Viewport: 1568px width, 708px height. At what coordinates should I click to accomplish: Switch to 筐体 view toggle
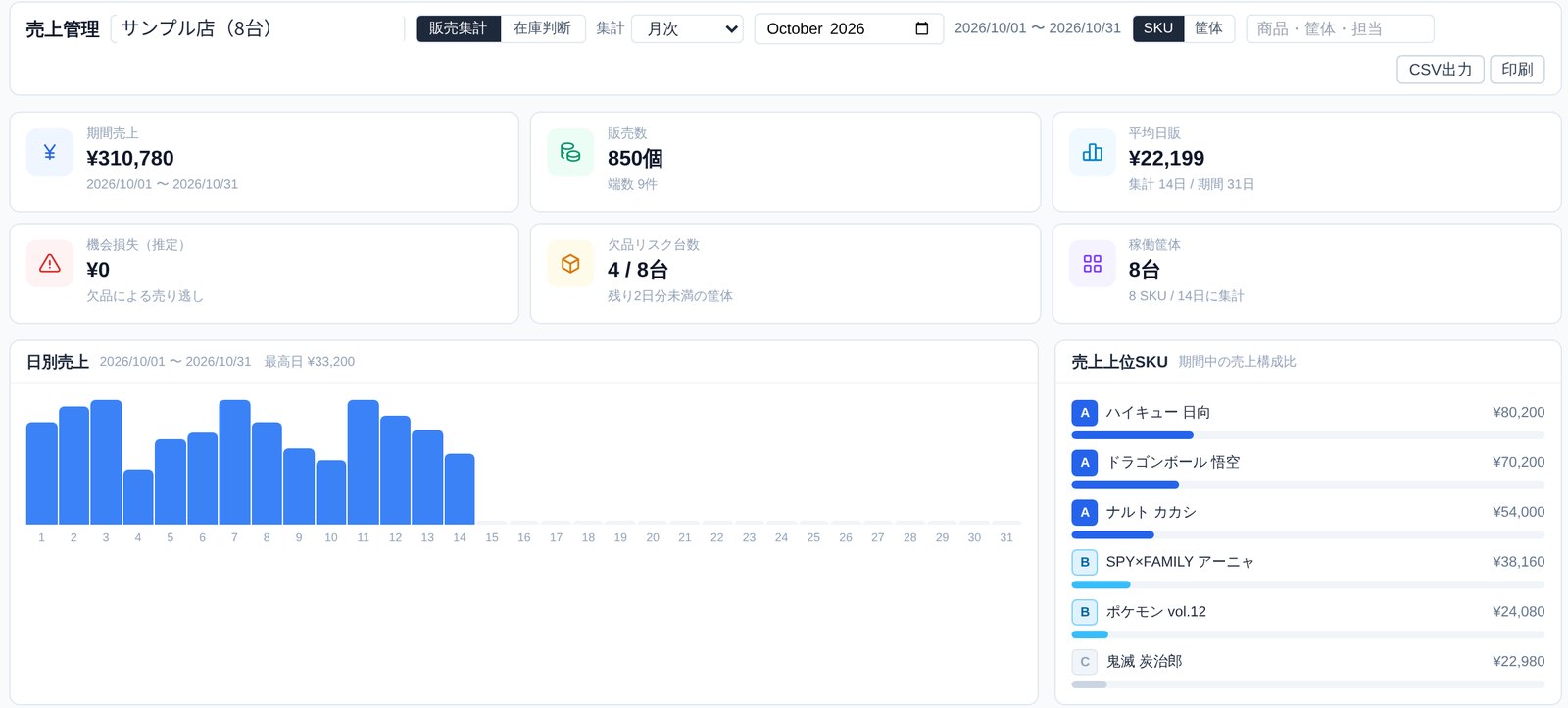coord(1208,28)
